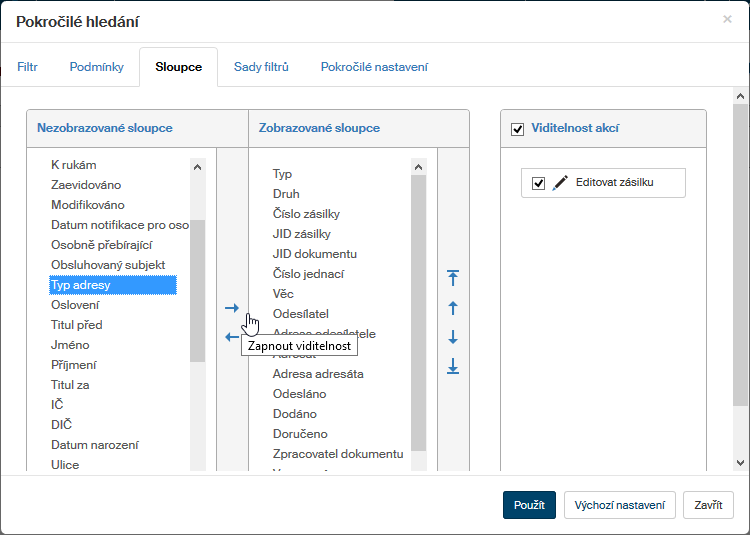Screen dimensions: 750x535
Task: Switch to the Filtr tab
Action: (x=28, y=67)
